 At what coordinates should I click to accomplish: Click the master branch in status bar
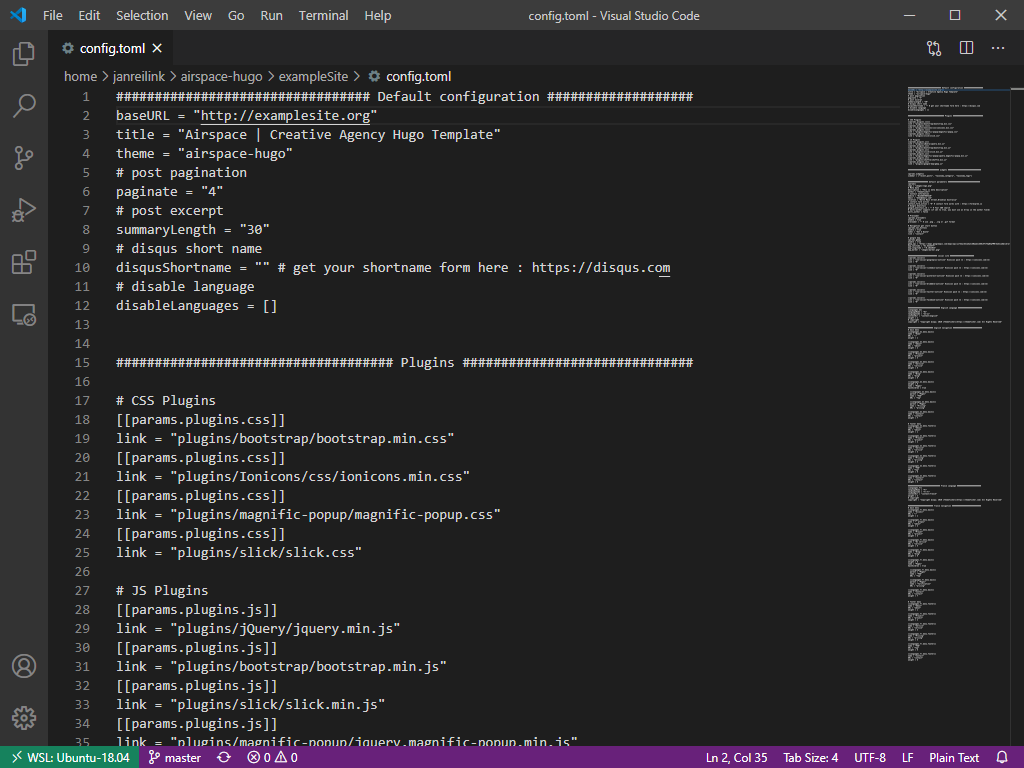175,758
